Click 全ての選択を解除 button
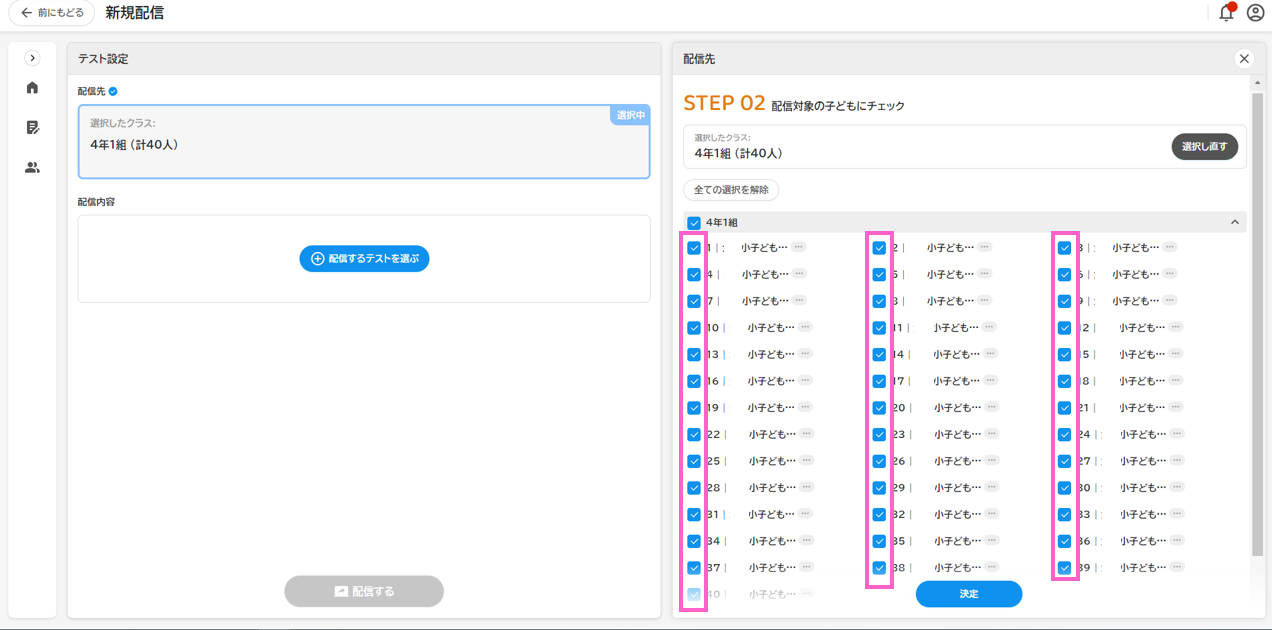This screenshot has height=630, width=1272. click(730, 190)
